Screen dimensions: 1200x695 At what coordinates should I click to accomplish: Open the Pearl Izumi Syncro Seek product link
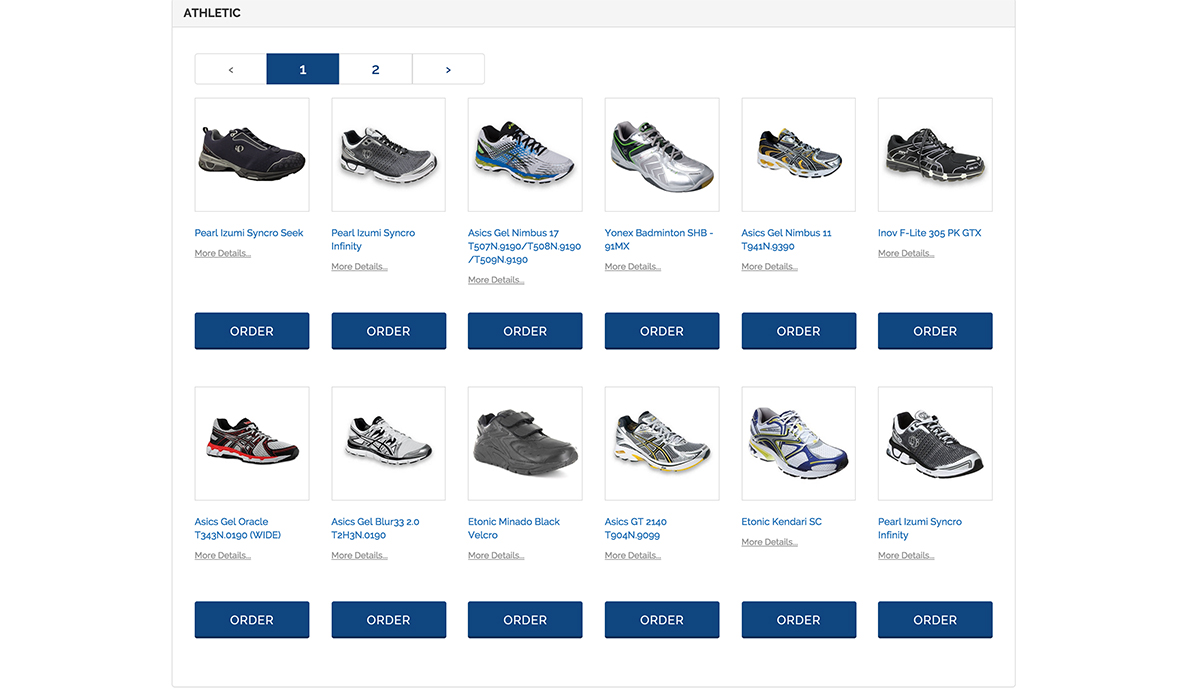(x=248, y=232)
